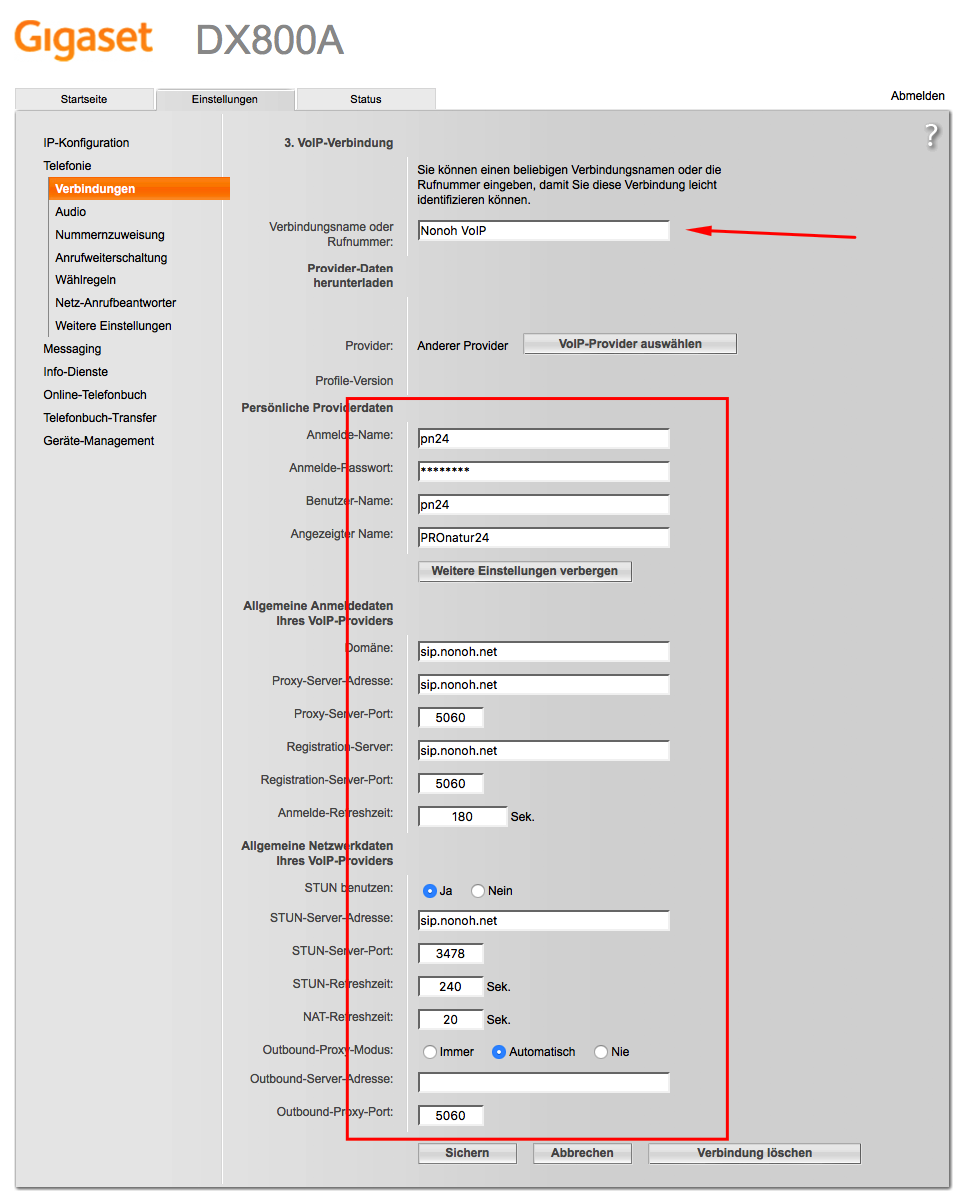Open the Status tab
The width and height of the screenshot is (965, 1198).
point(366,99)
